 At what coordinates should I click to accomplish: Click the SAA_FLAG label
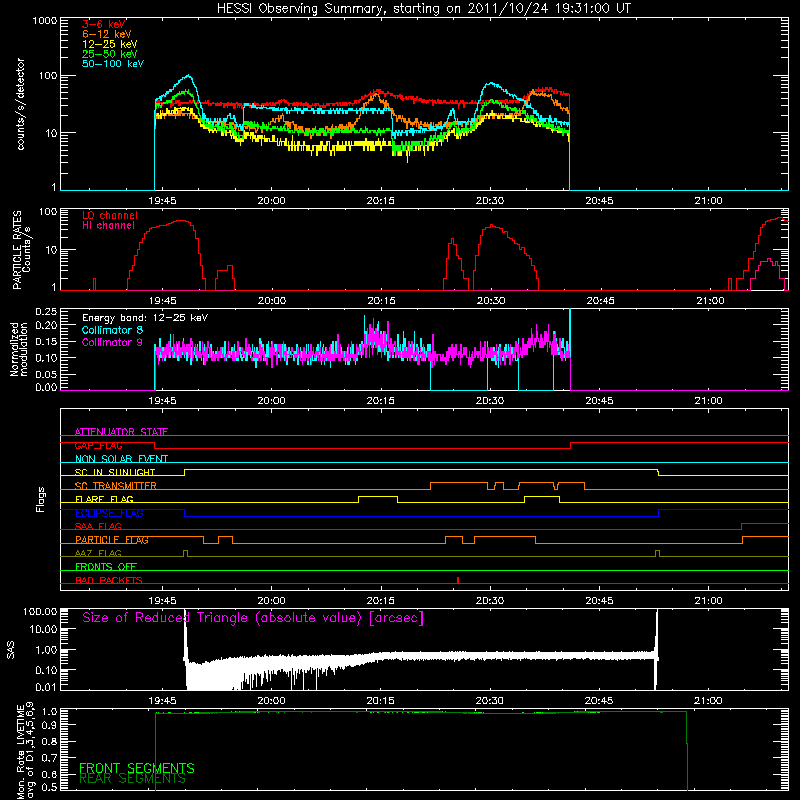98,526
